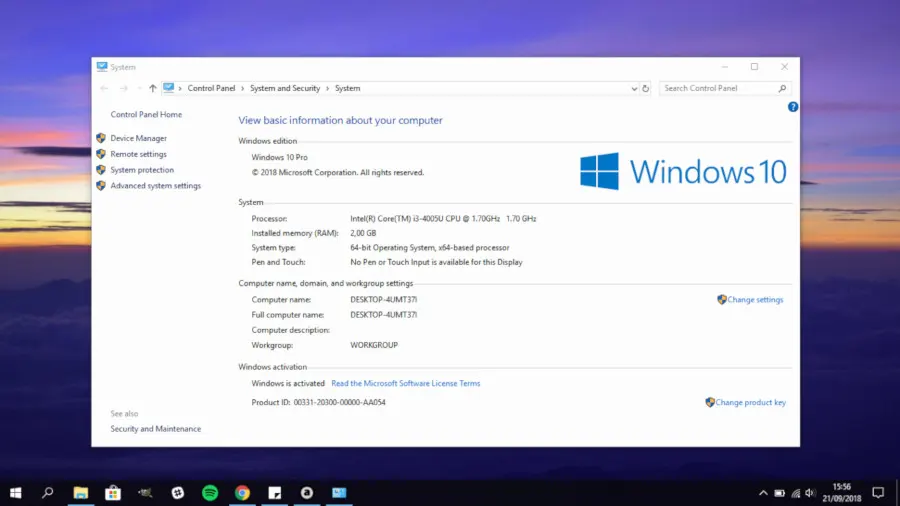
Task: Open Control Panel Home
Action: click(x=146, y=115)
